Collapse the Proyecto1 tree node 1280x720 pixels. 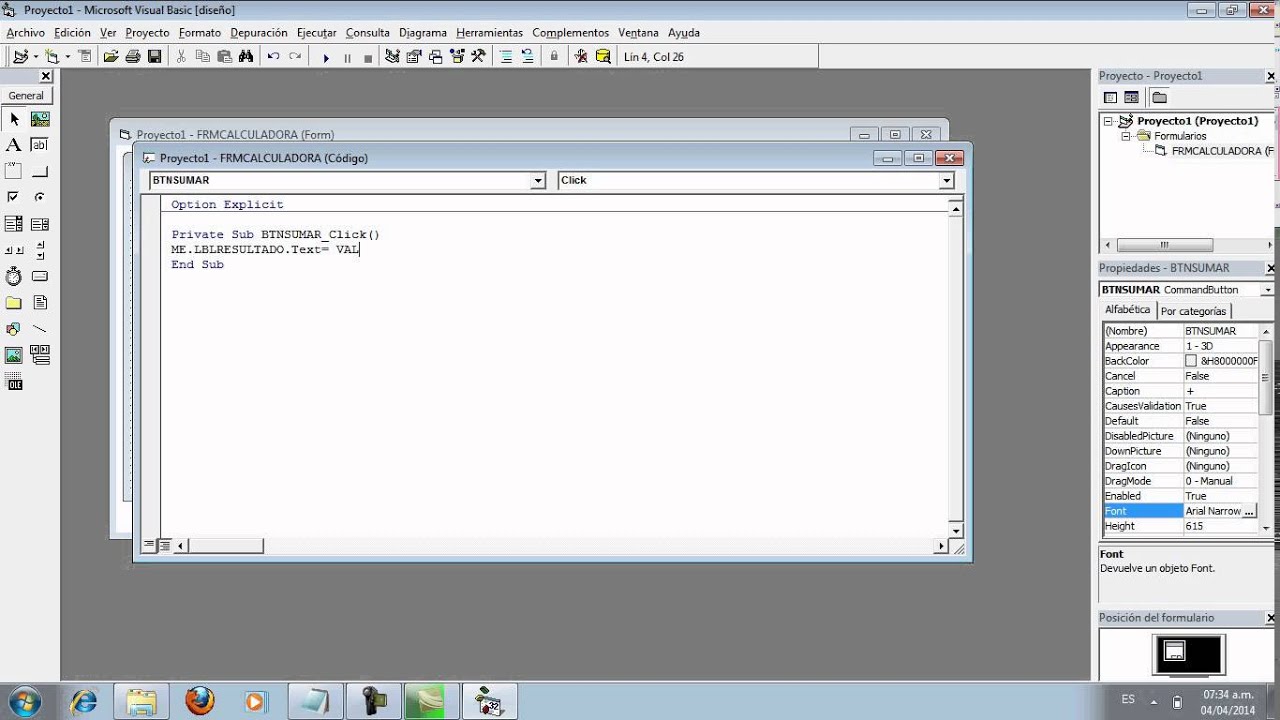[x=1108, y=121]
